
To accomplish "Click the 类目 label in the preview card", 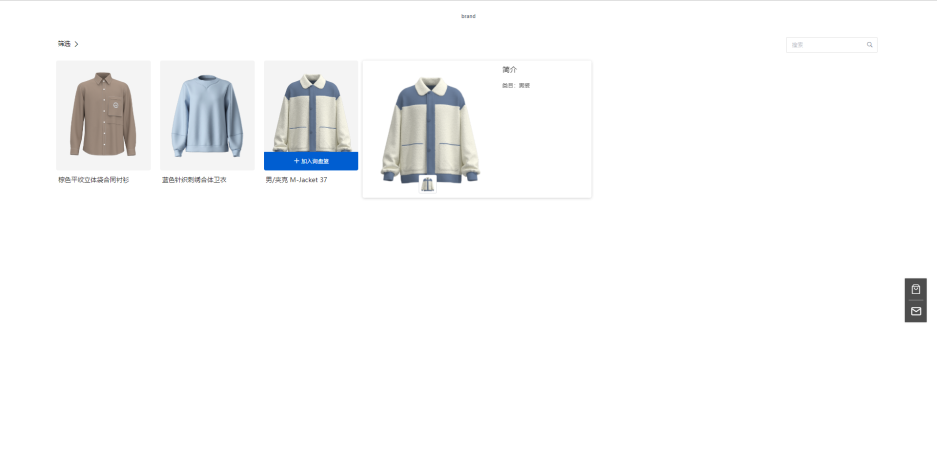I will 507,86.
